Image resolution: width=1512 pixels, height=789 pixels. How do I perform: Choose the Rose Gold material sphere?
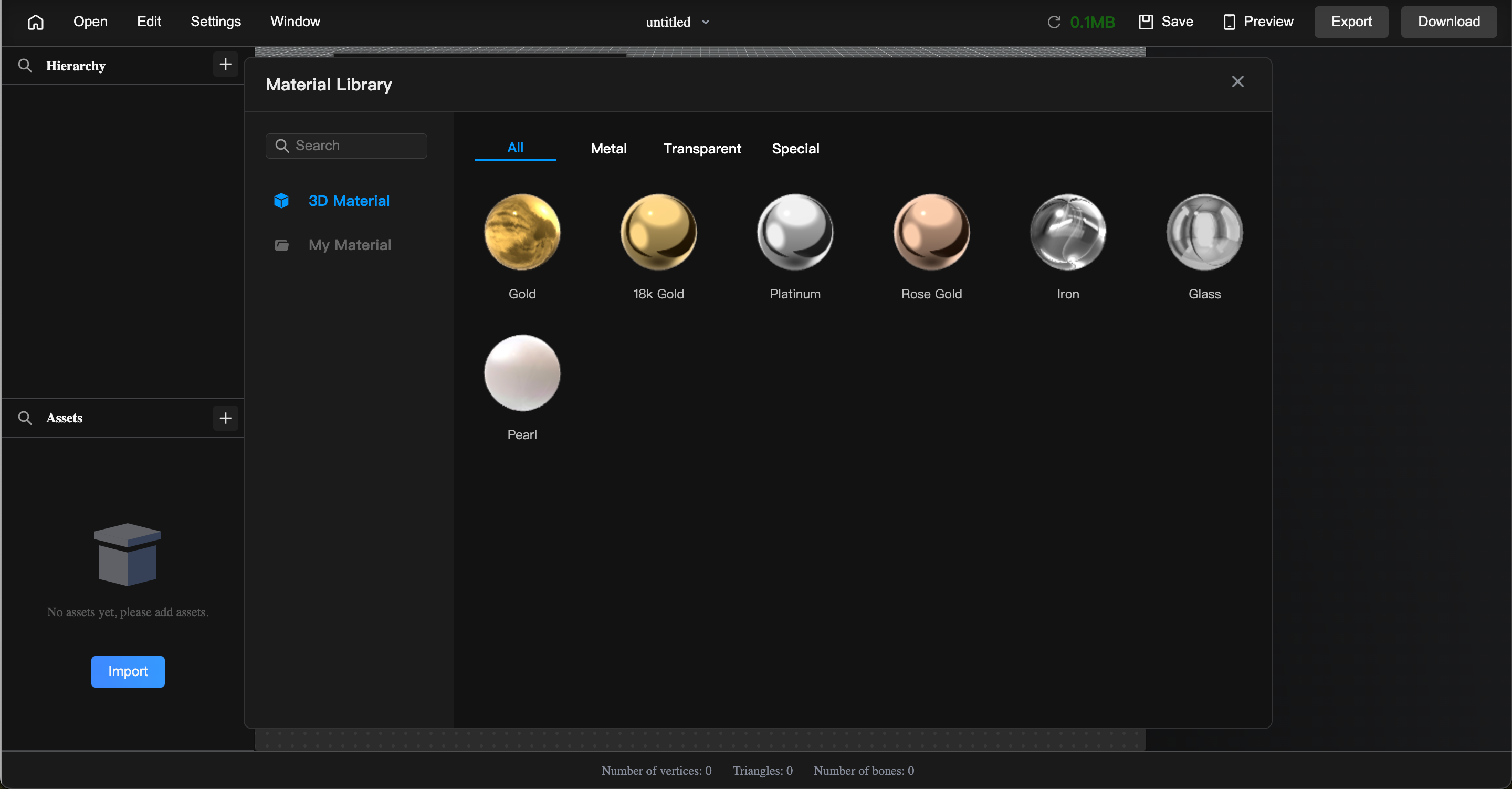click(x=931, y=232)
